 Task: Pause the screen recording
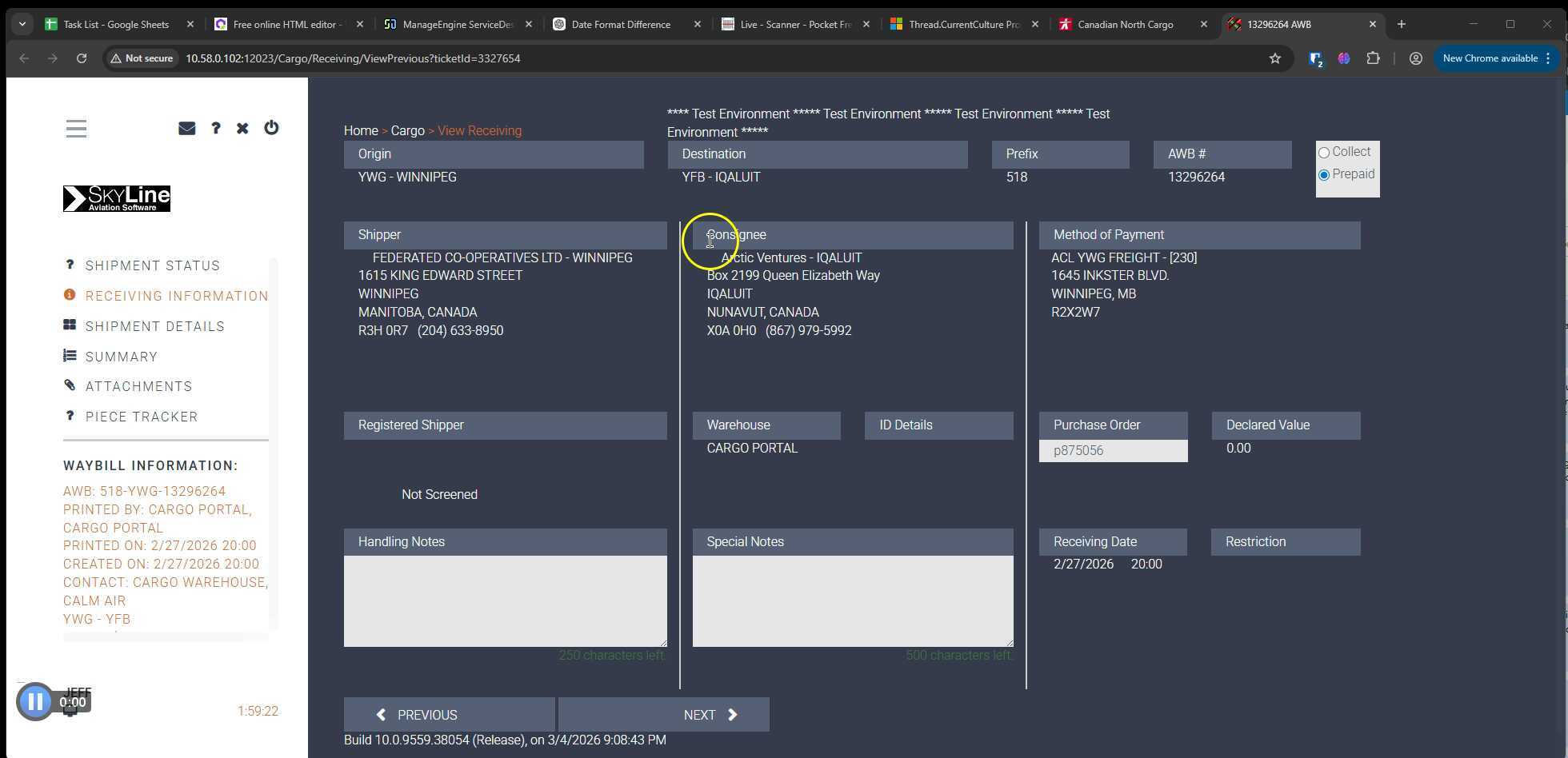pos(35,702)
